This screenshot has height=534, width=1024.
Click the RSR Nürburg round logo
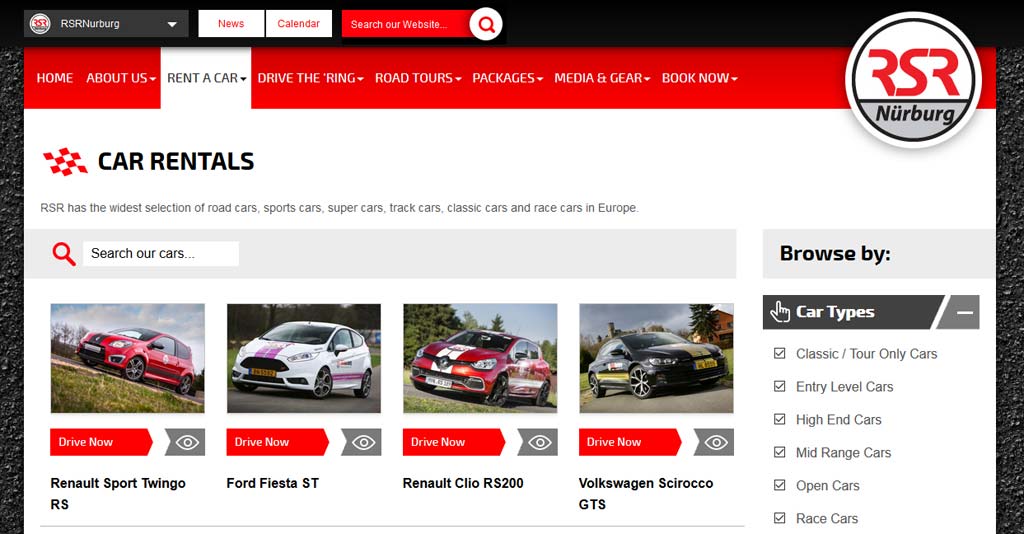point(914,80)
